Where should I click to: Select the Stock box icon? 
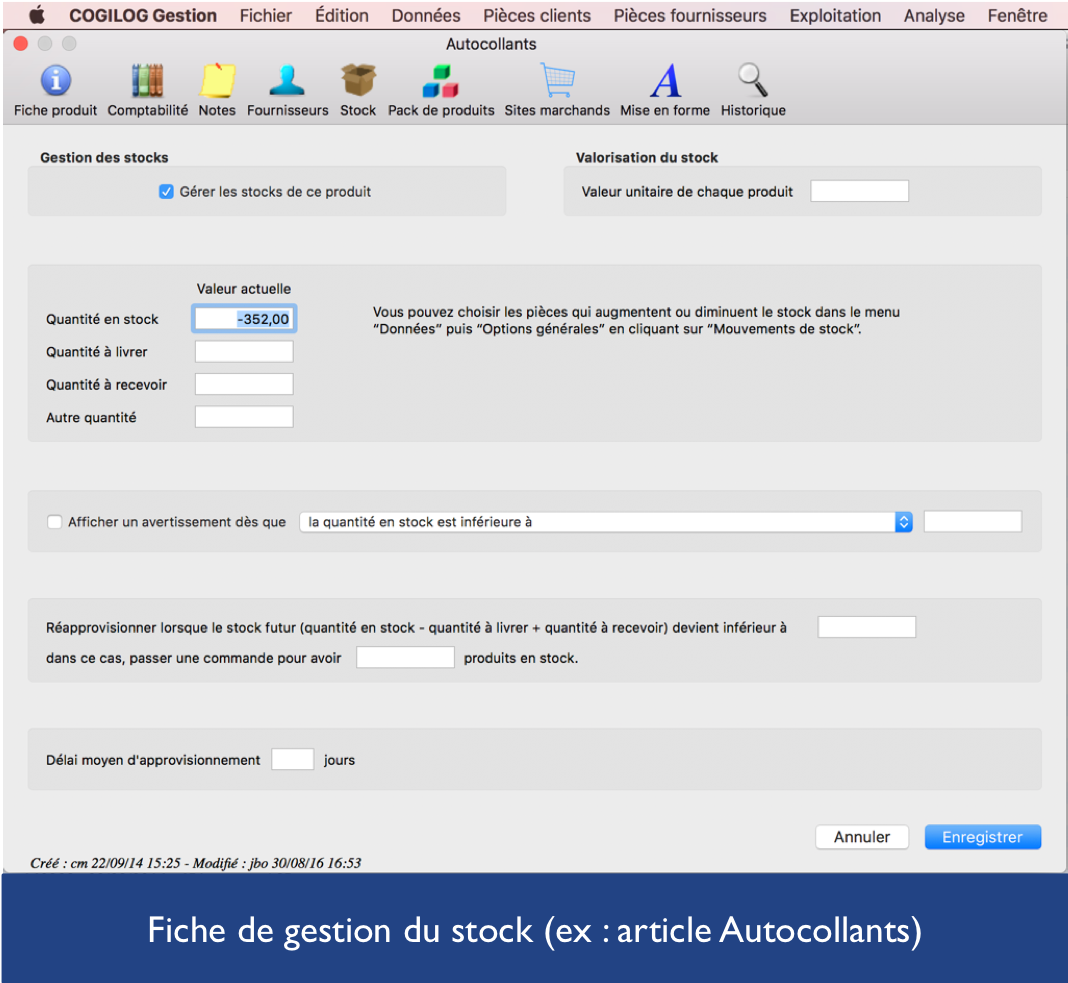click(358, 81)
